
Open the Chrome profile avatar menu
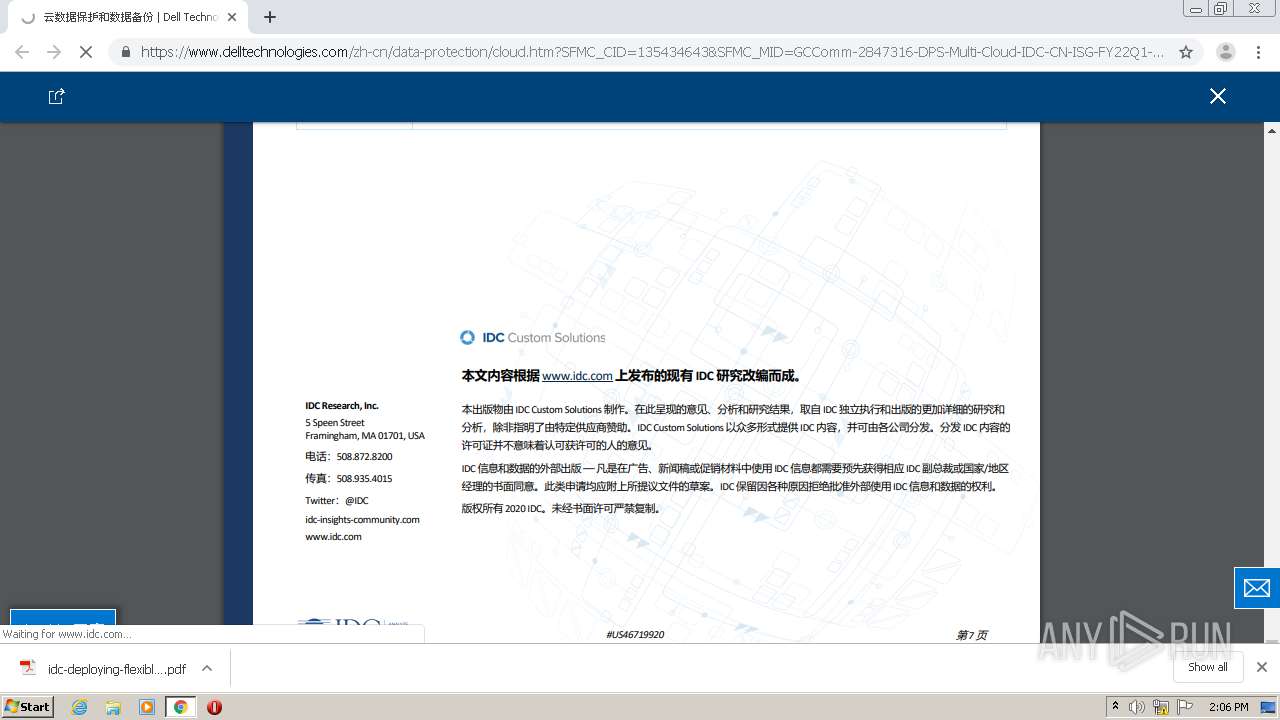click(x=1225, y=52)
